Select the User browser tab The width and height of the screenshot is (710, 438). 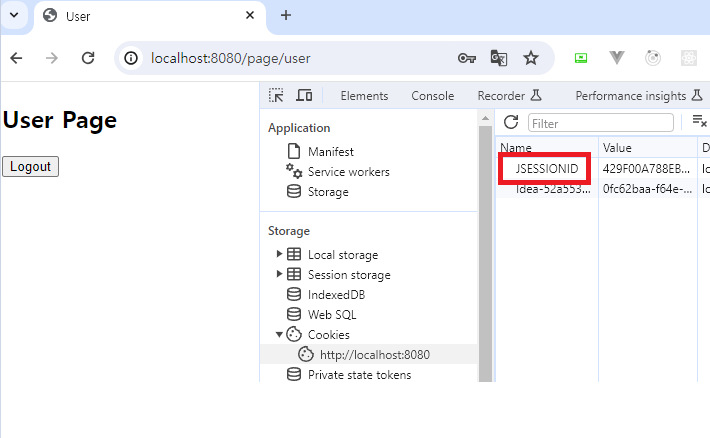(x=150, y=16)
